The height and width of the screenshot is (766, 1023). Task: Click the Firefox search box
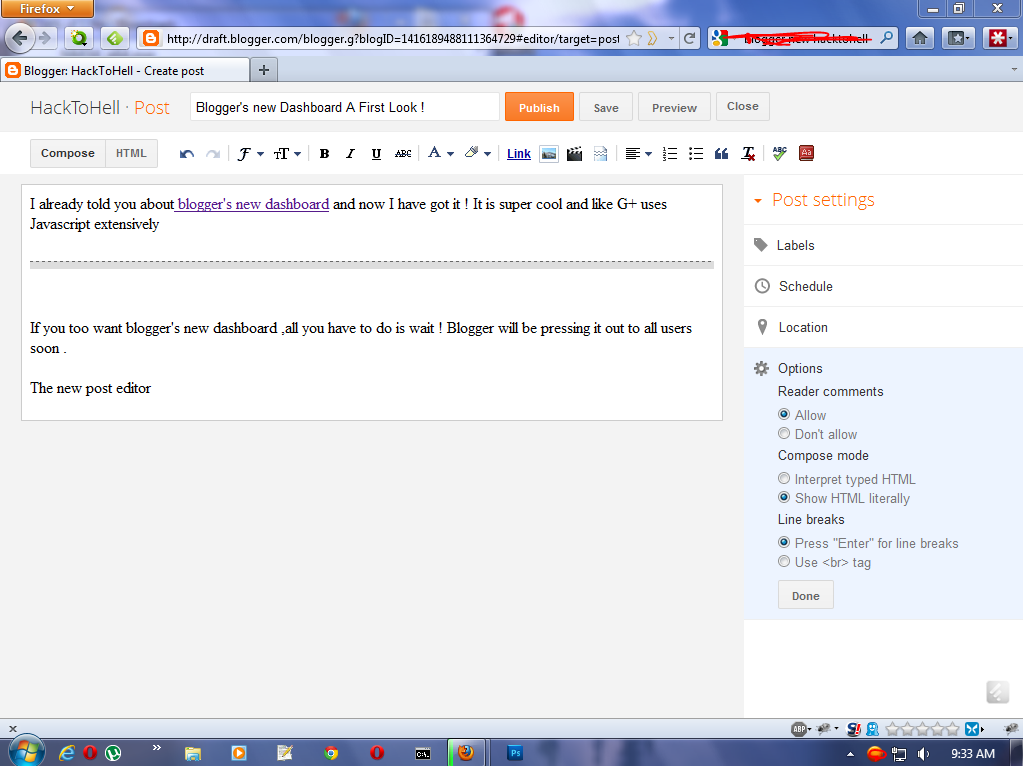[802, 38]
